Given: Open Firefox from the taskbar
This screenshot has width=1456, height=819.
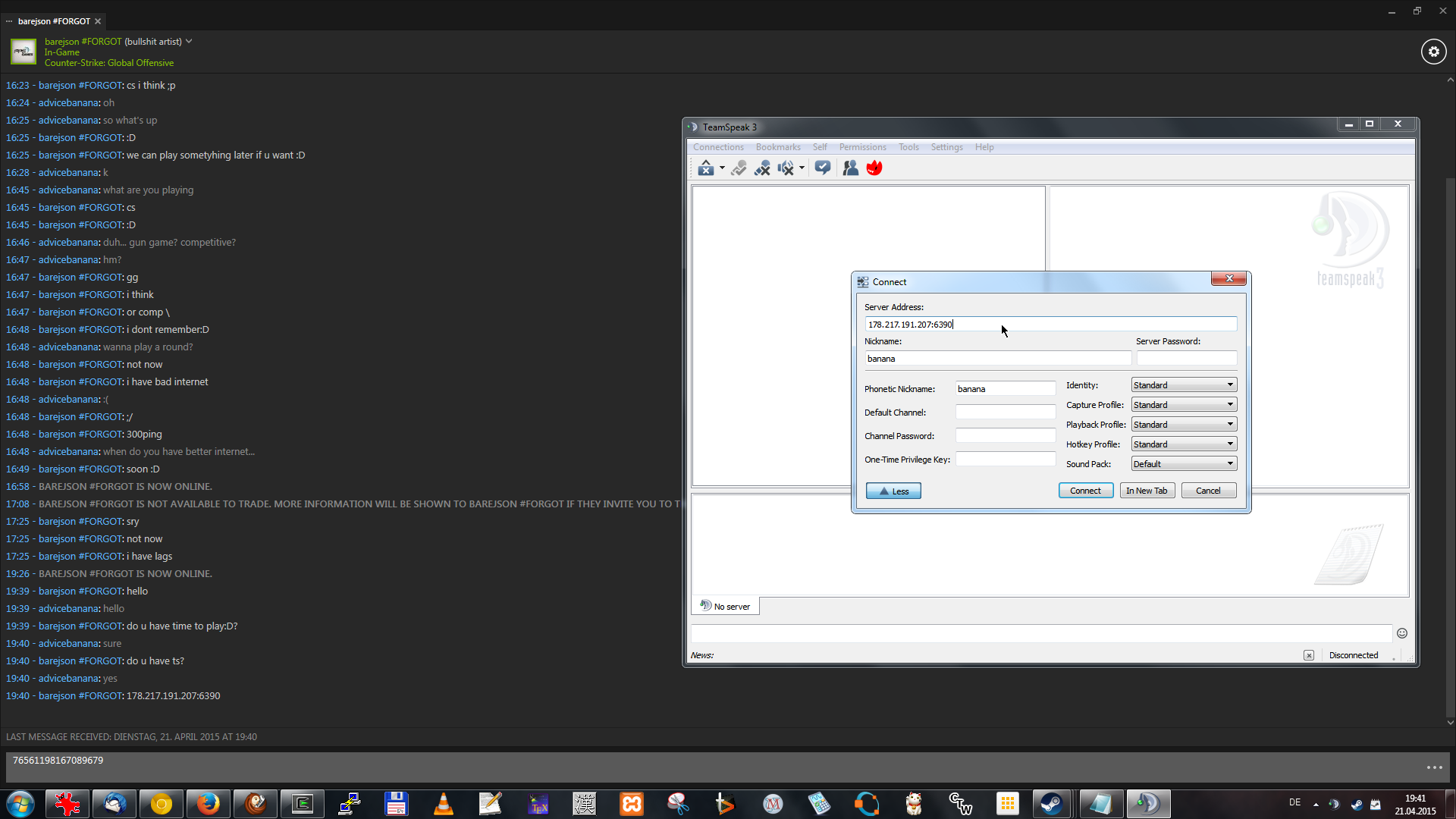Looking at the screenshot, I should click(208, 804).
